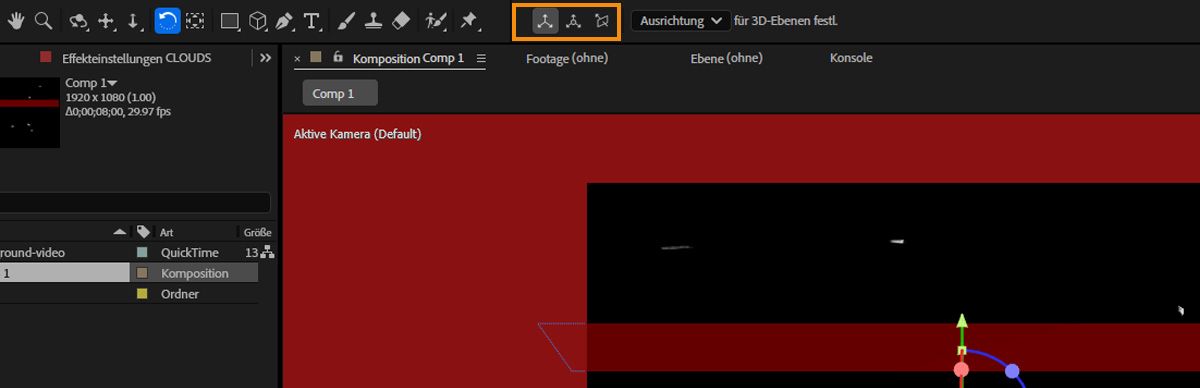The width and height of the screenshot is (1200, 388).
Task: Open the Ausrichtung dropdown
Action: point(680,21)
